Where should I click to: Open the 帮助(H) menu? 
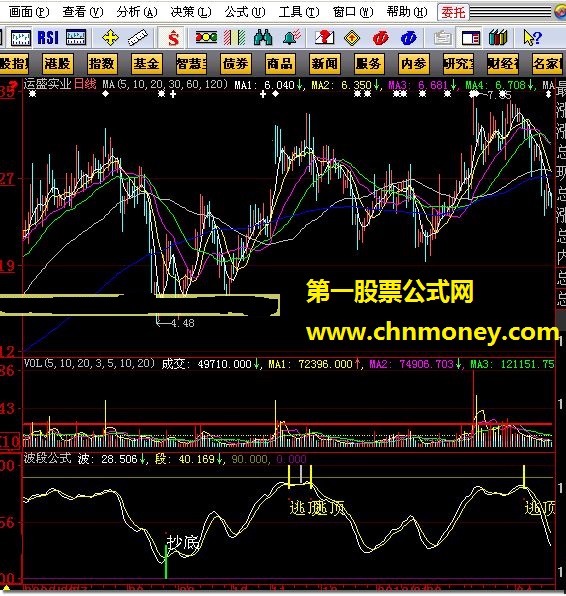coord(407,12)
